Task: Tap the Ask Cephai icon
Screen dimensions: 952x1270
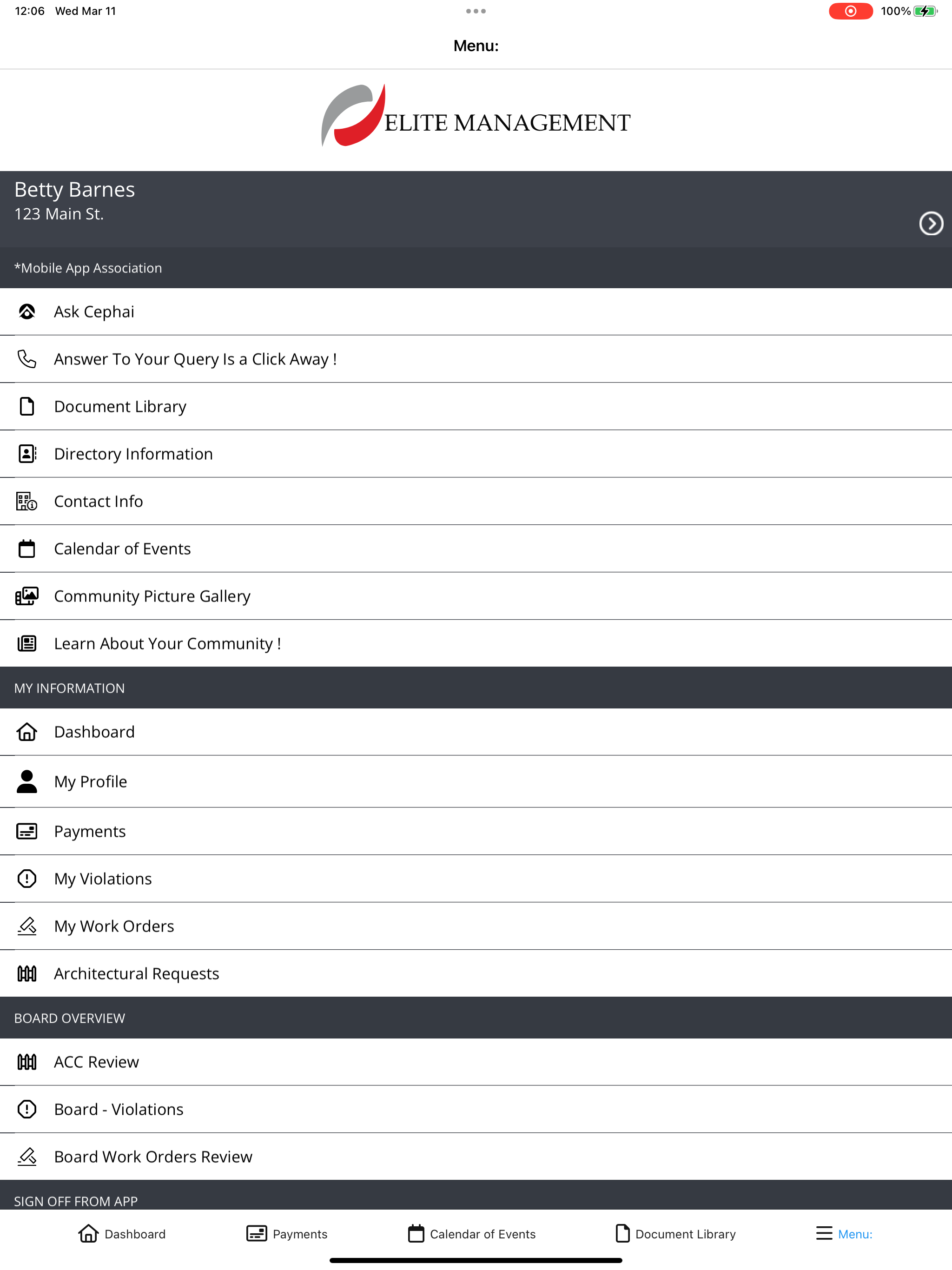Action: 27,312
